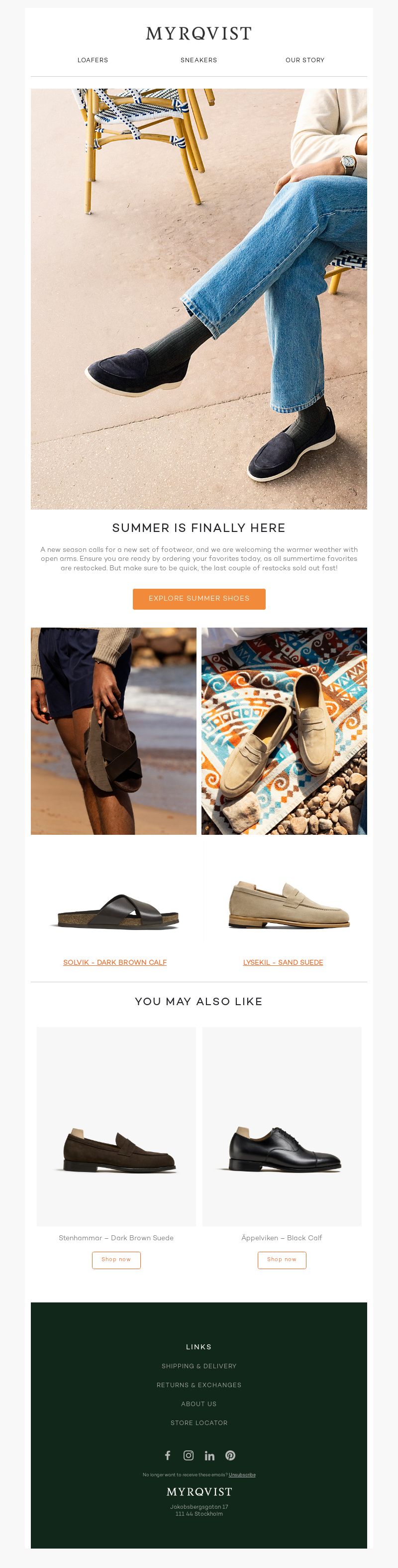Open the Instagram icon in footer

tap(189, 1455)
